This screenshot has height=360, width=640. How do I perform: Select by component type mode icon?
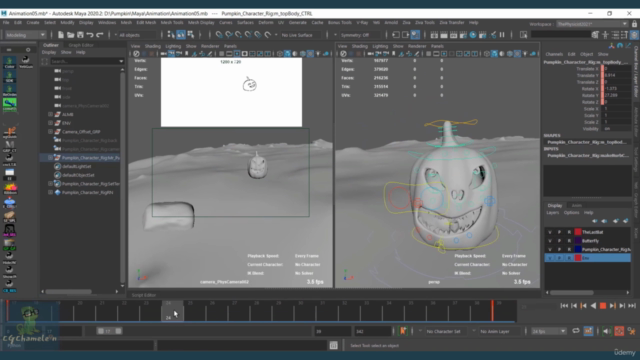[191, 35]
